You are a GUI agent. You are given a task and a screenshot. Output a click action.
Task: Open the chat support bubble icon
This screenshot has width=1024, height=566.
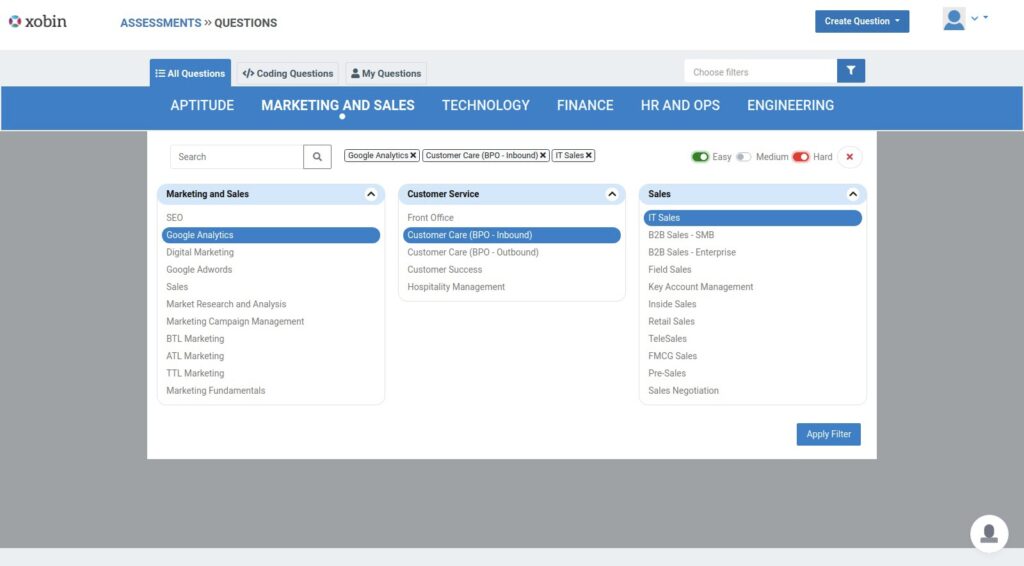(989, 533)
